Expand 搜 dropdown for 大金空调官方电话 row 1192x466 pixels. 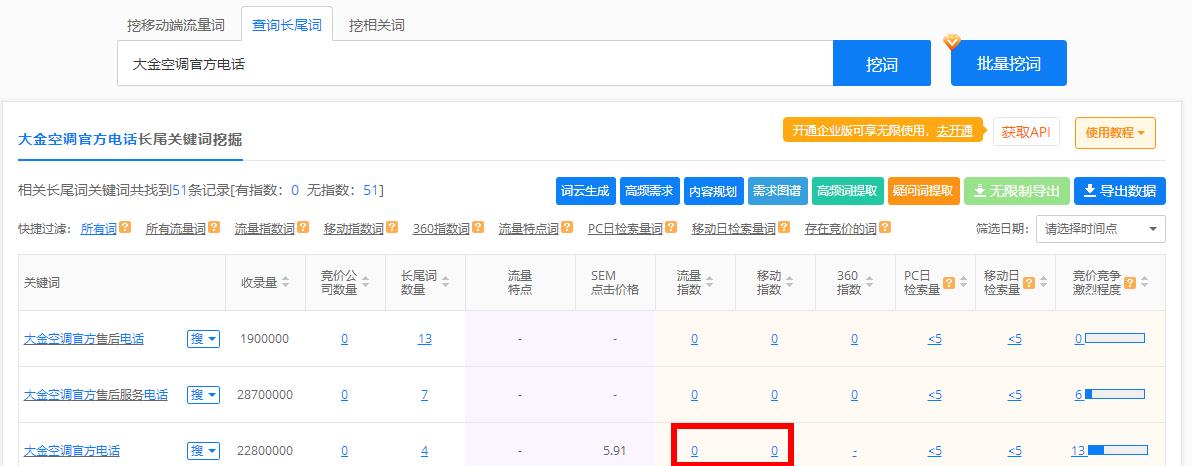click(203, 451)
